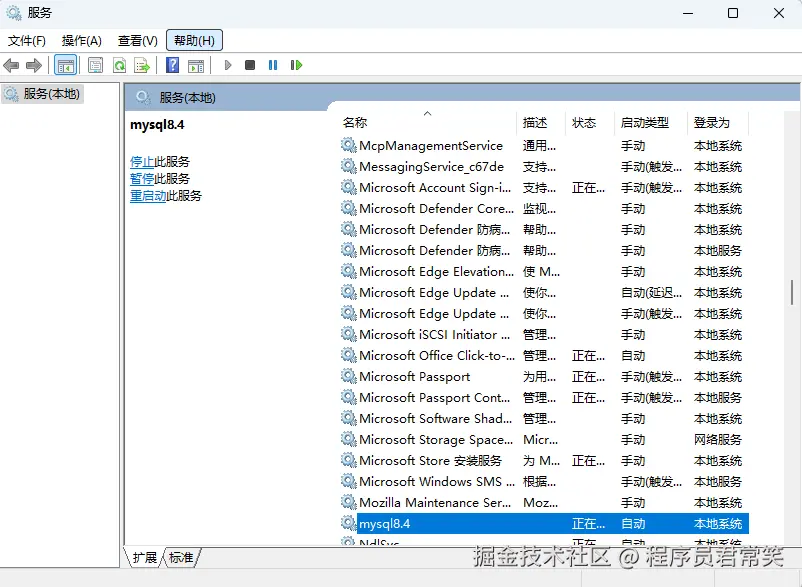Open the 查看(V) menu
802x587 pixels.
[138, 40]
